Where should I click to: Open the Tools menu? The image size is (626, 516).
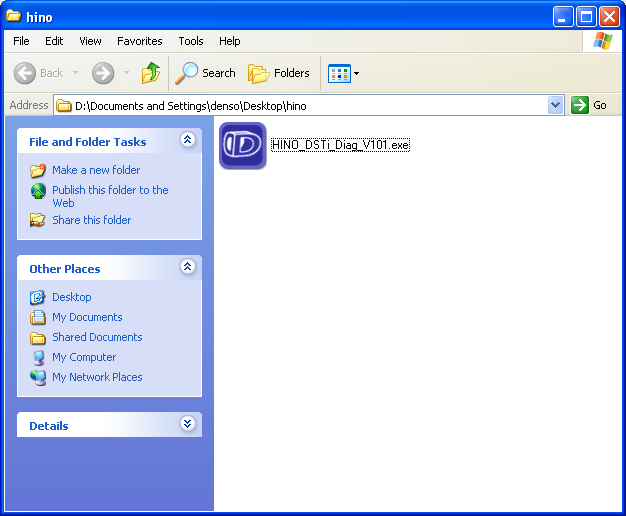[x=191, y=41]
